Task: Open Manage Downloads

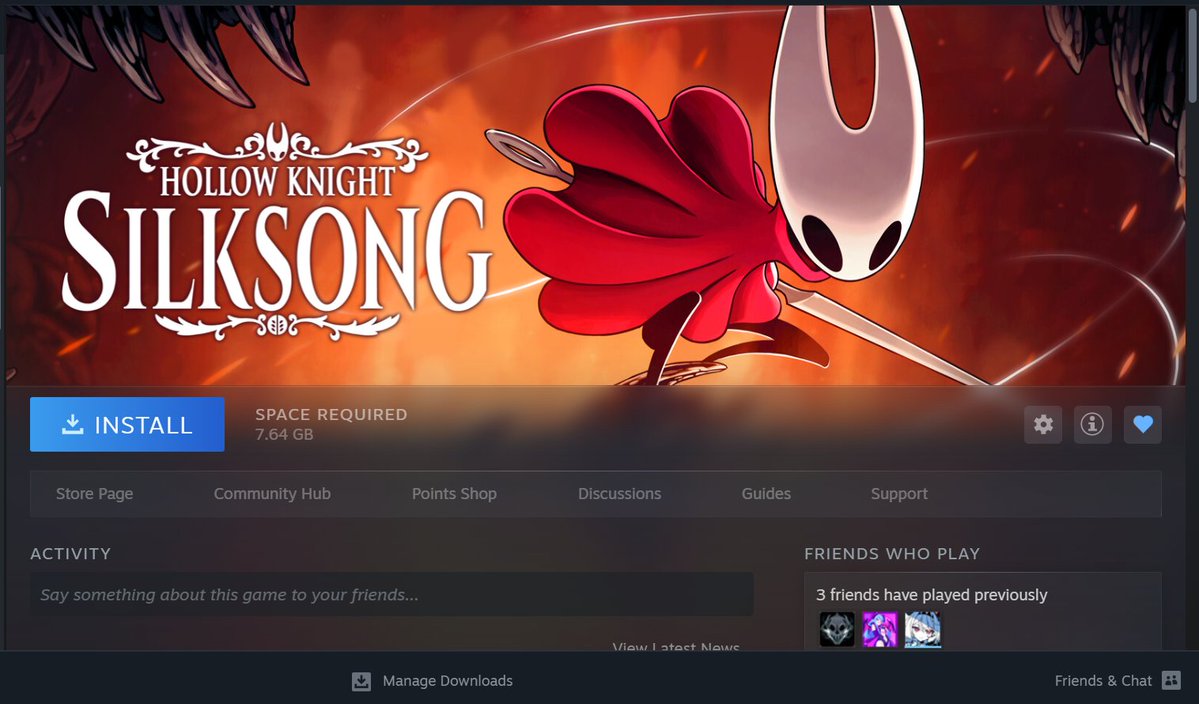Action: pos(447,681)
